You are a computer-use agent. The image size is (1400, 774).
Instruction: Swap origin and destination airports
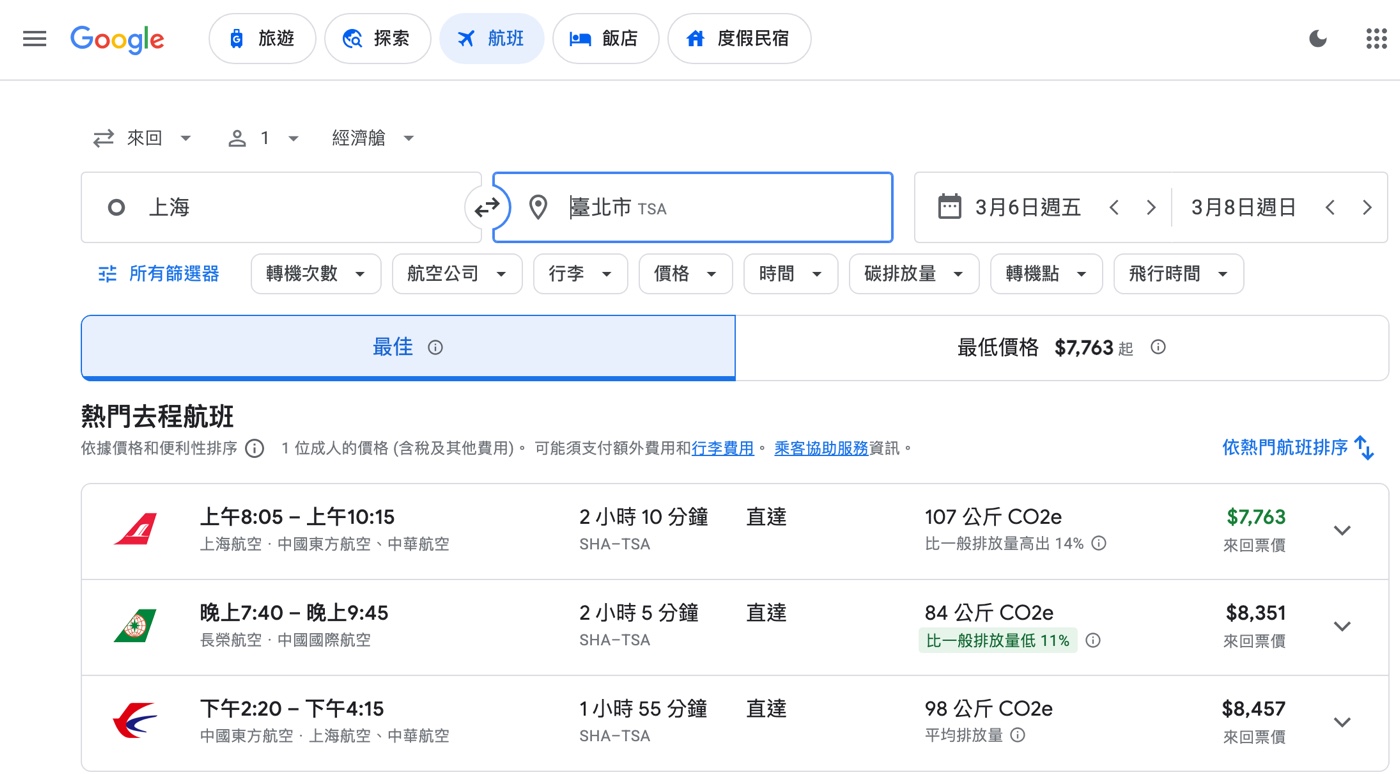point(487,207)
